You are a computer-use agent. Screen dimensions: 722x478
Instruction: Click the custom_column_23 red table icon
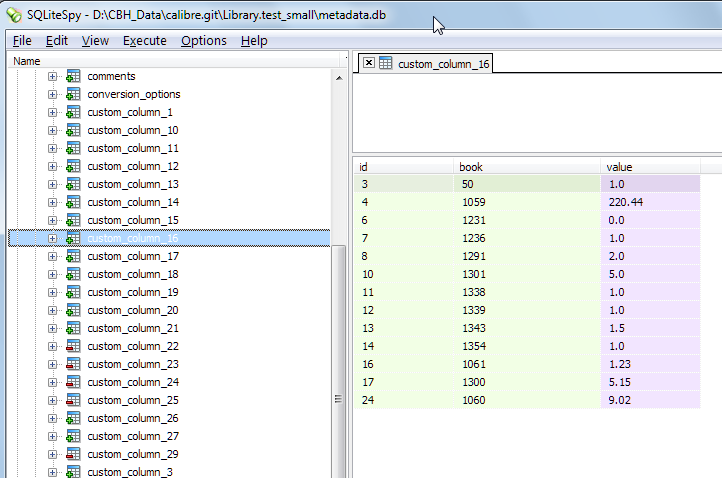(x=73, y=364)
